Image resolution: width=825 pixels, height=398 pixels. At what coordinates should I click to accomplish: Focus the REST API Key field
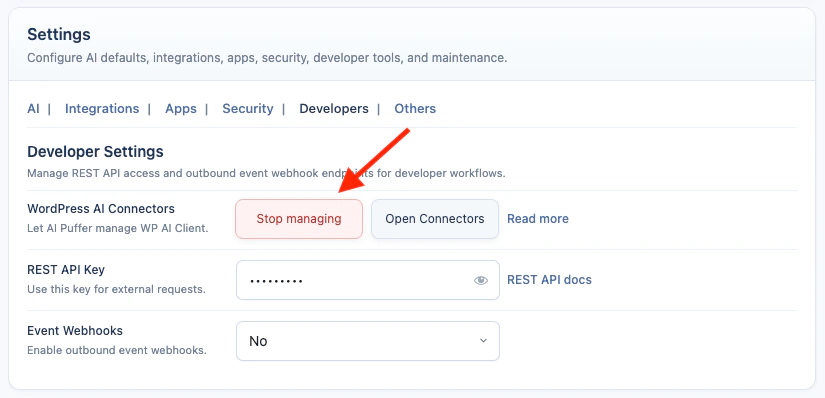(x=368, y=280)
